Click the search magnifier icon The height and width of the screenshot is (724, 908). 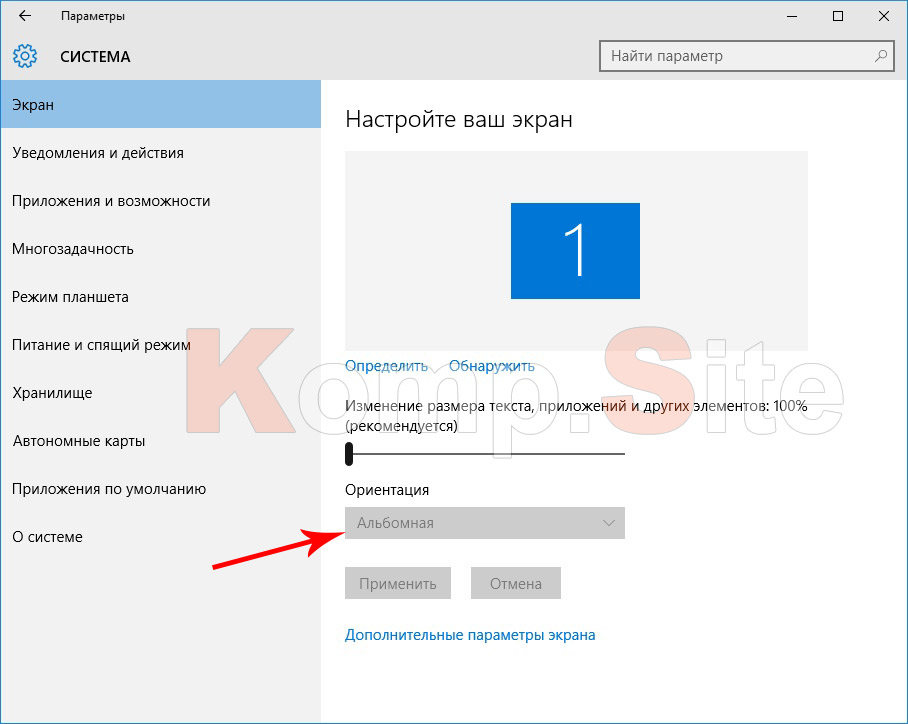coord(881,56)
